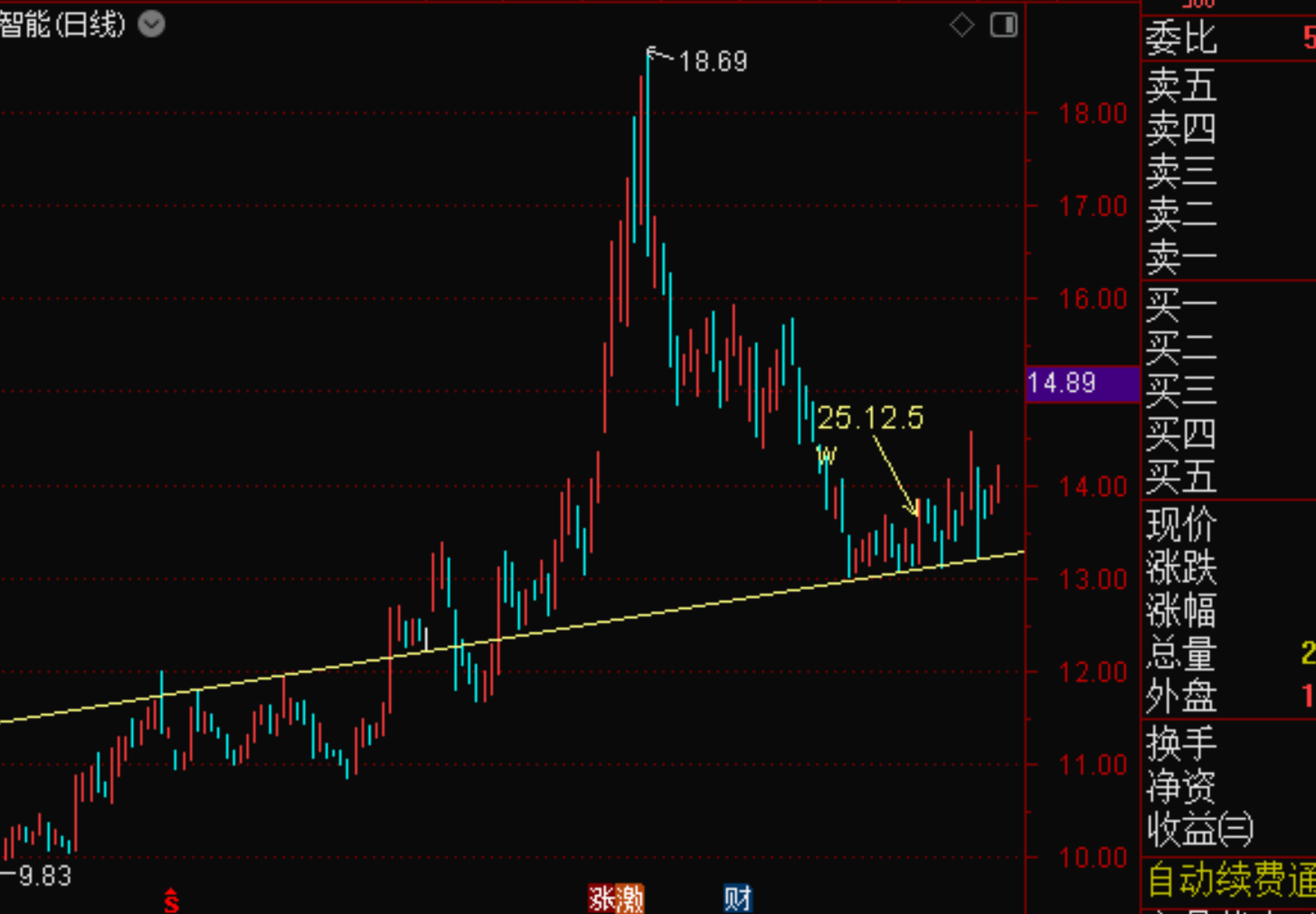Select the 25.12.5 chart annotation text

click(870, 418)
